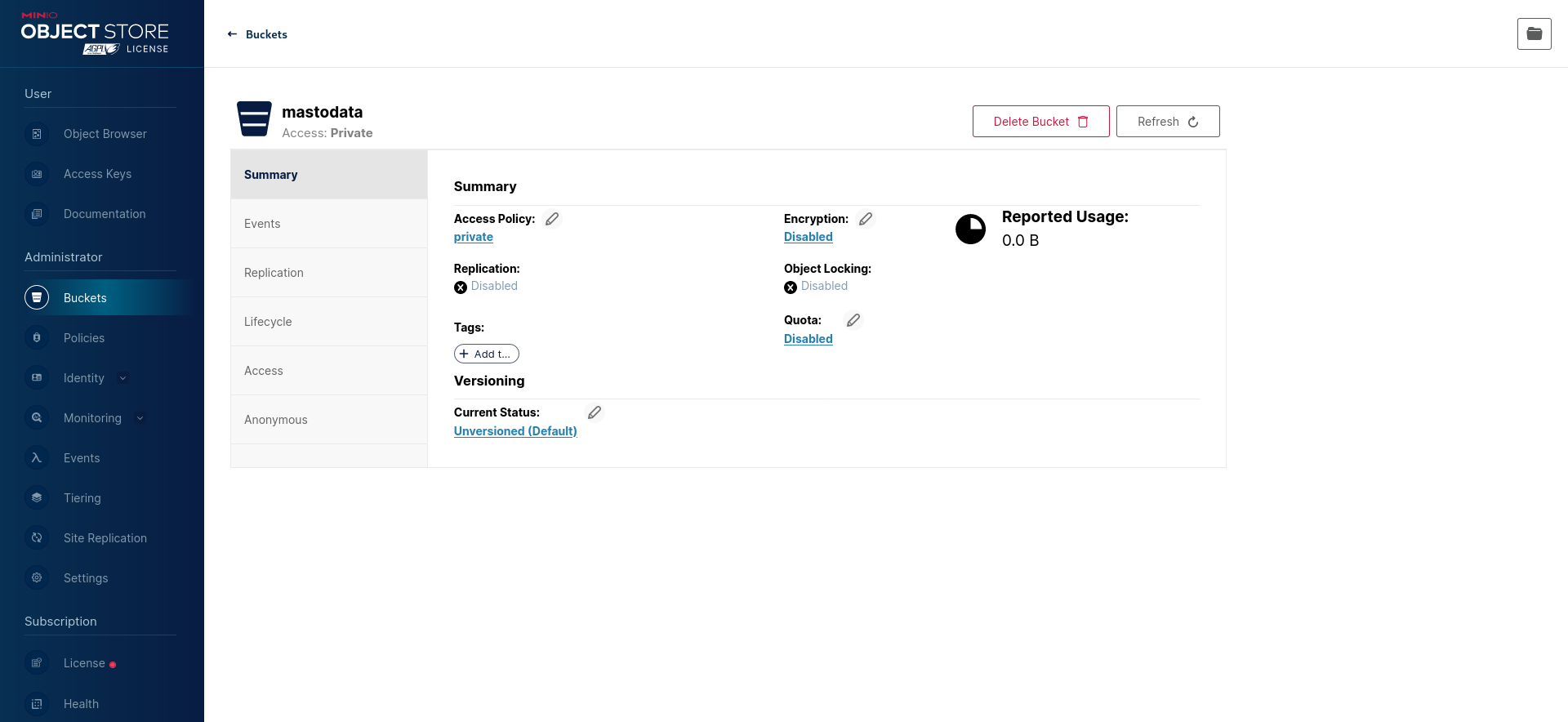The image size is (1568, 722).
Task: Switch to the Lifecycle tab
Action: click(x=329, y=322)
